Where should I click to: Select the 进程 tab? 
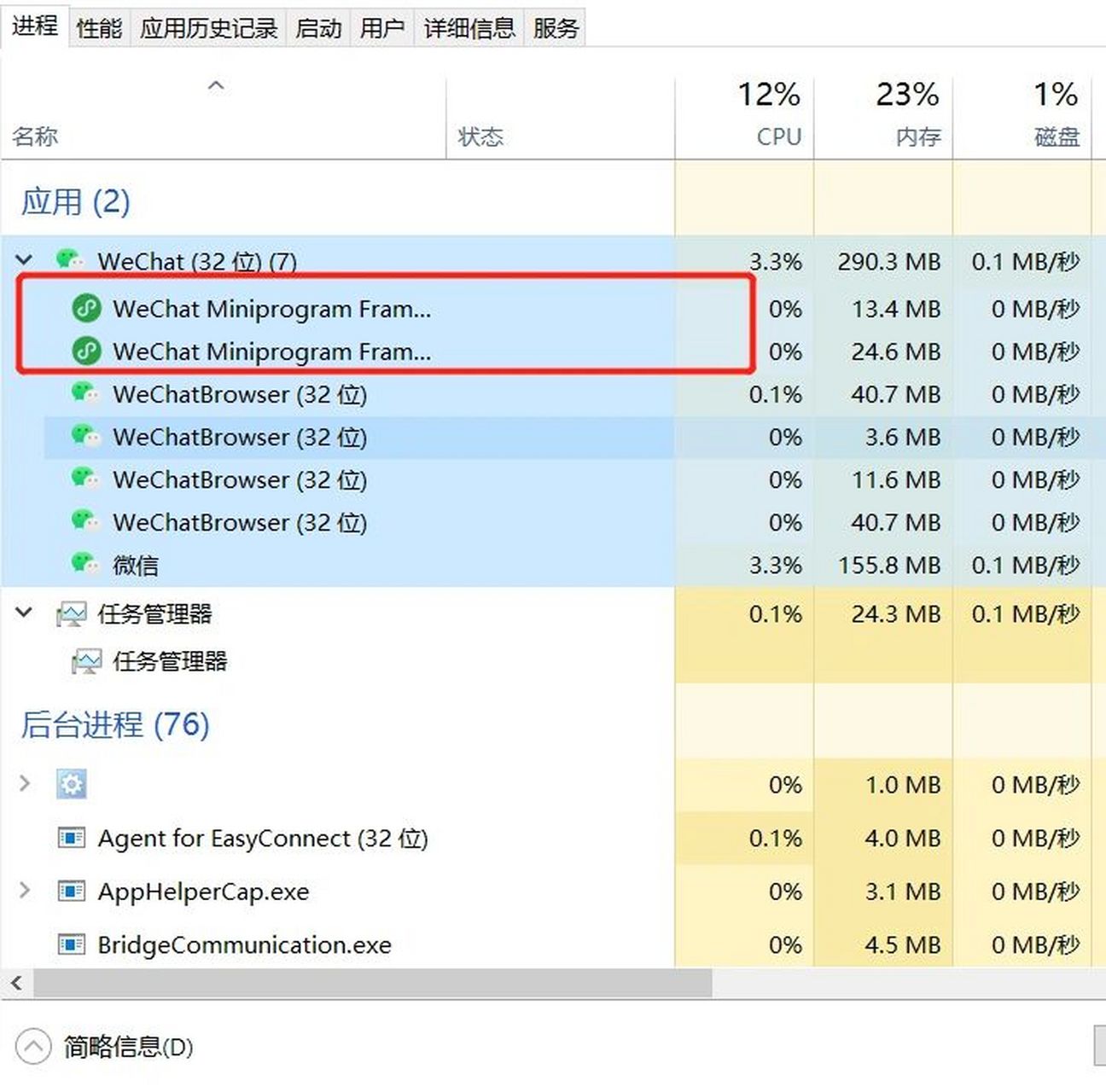click(x=35, y=26)
